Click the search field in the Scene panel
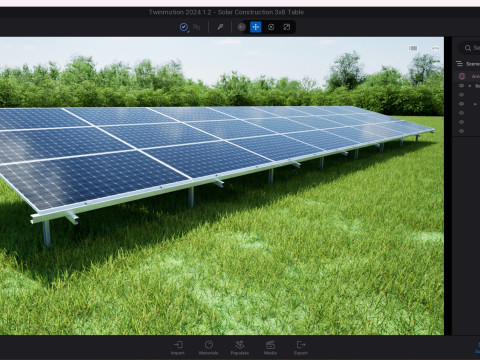 click(x=470, y=48)
